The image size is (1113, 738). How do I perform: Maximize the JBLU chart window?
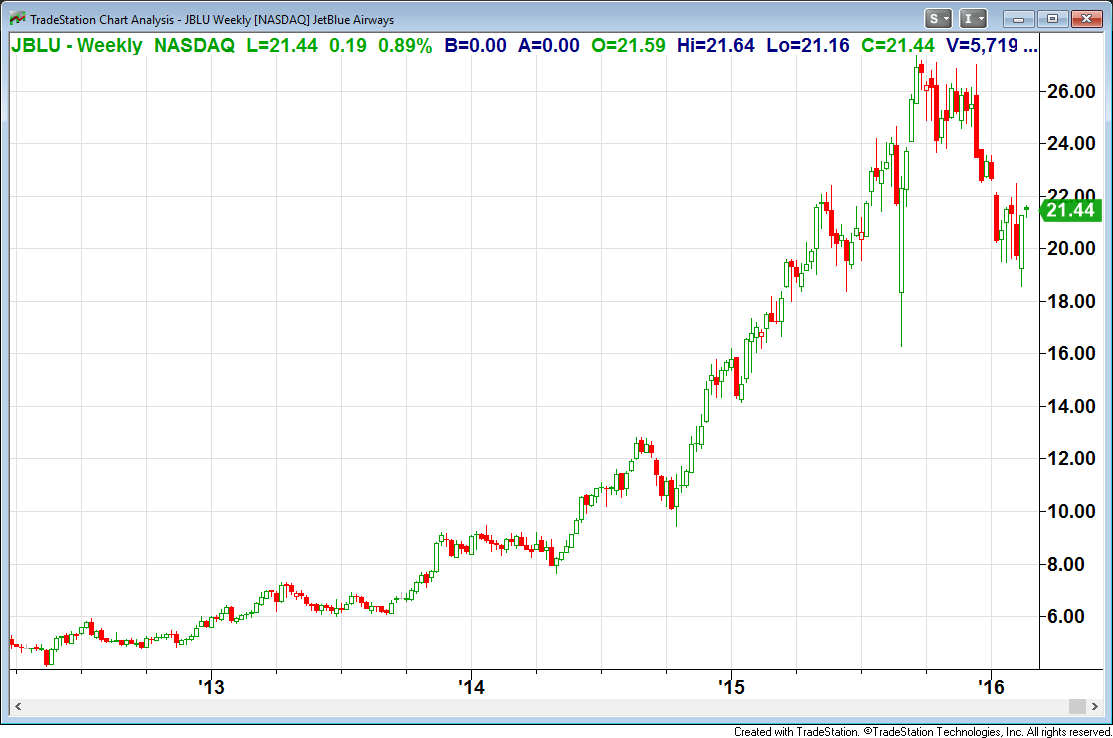tap(1053, 19)
